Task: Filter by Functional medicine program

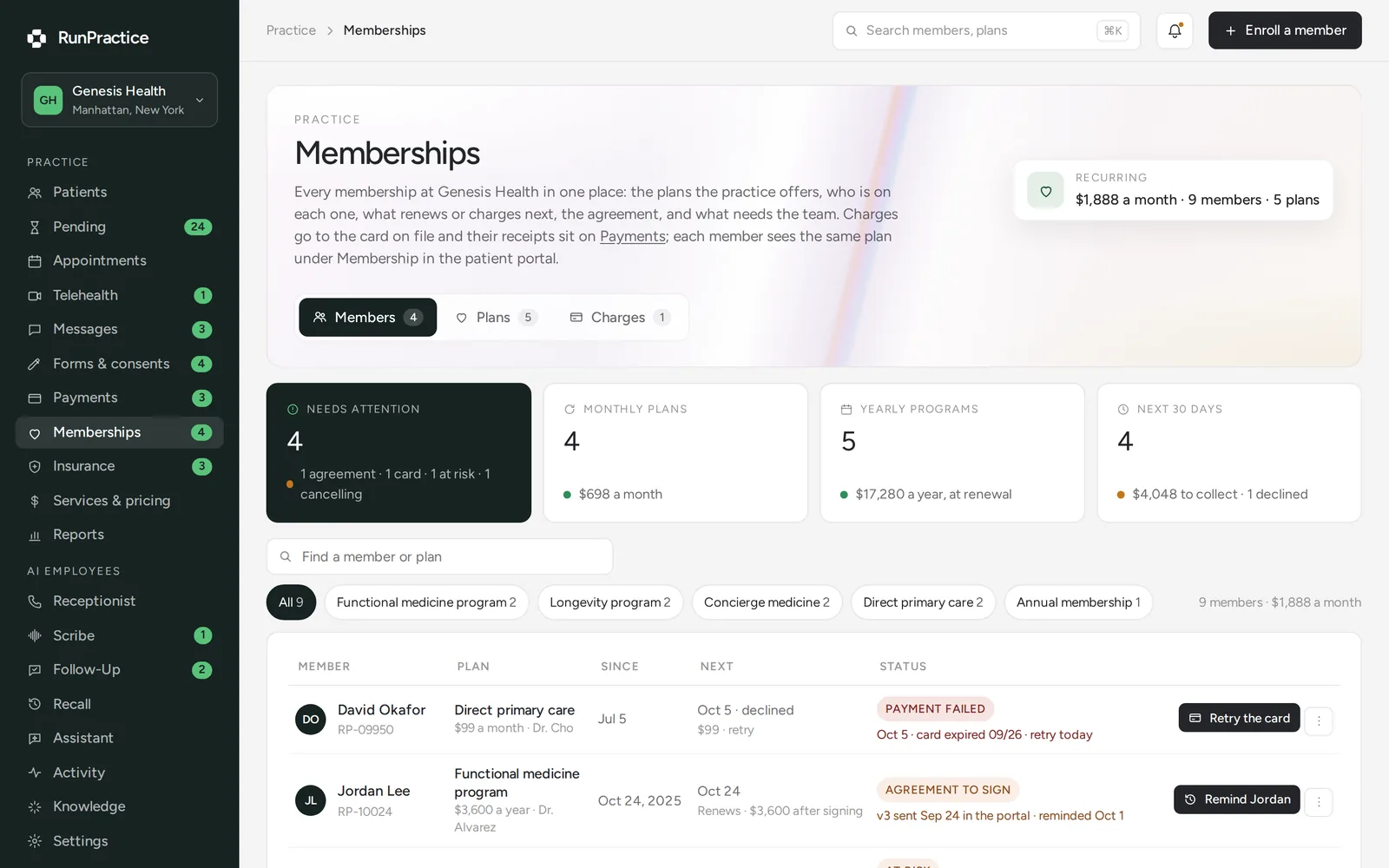Action: pyautogui.click(x=426, y=602)
